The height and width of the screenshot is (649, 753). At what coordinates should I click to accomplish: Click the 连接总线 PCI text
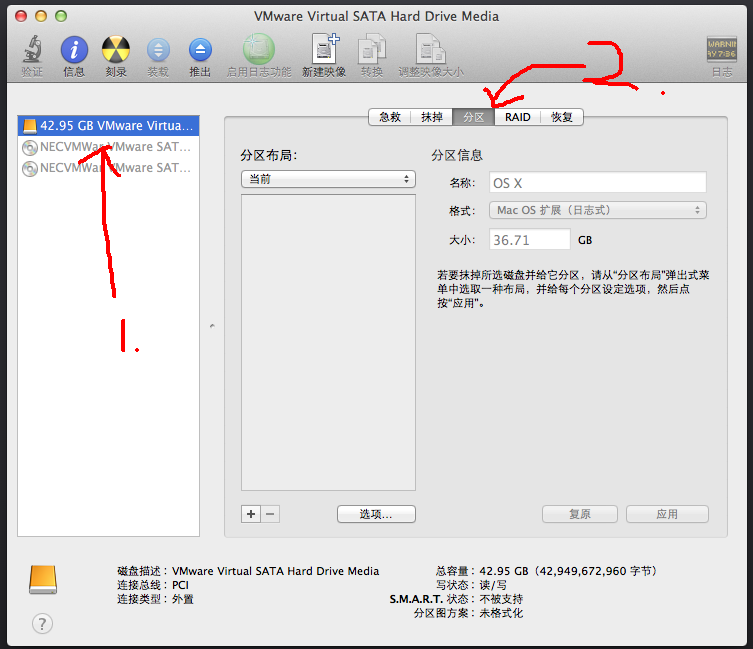(153, 585)
